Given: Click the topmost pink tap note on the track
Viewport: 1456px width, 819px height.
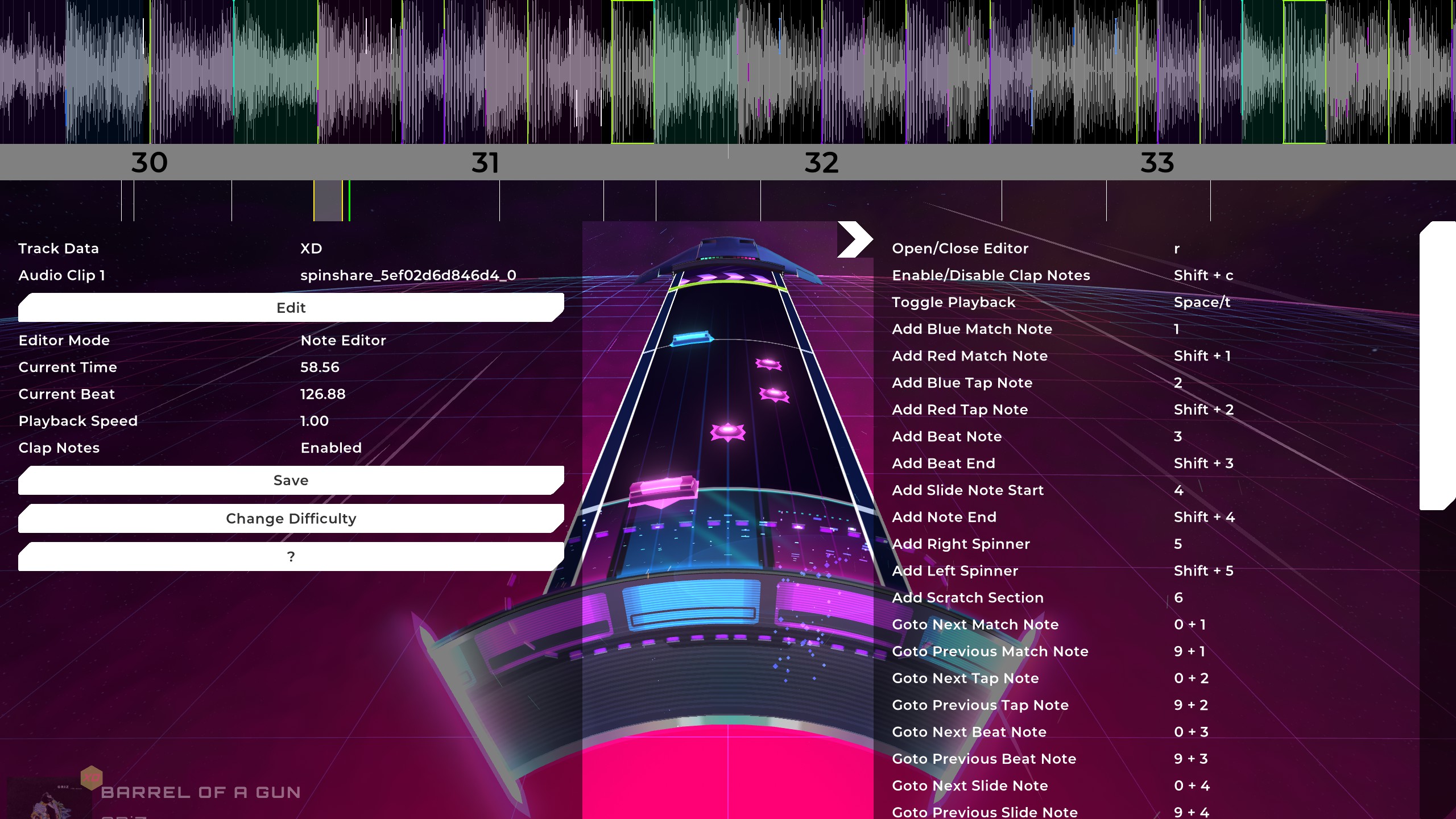Looking at the screenshot, I should 768,363.
